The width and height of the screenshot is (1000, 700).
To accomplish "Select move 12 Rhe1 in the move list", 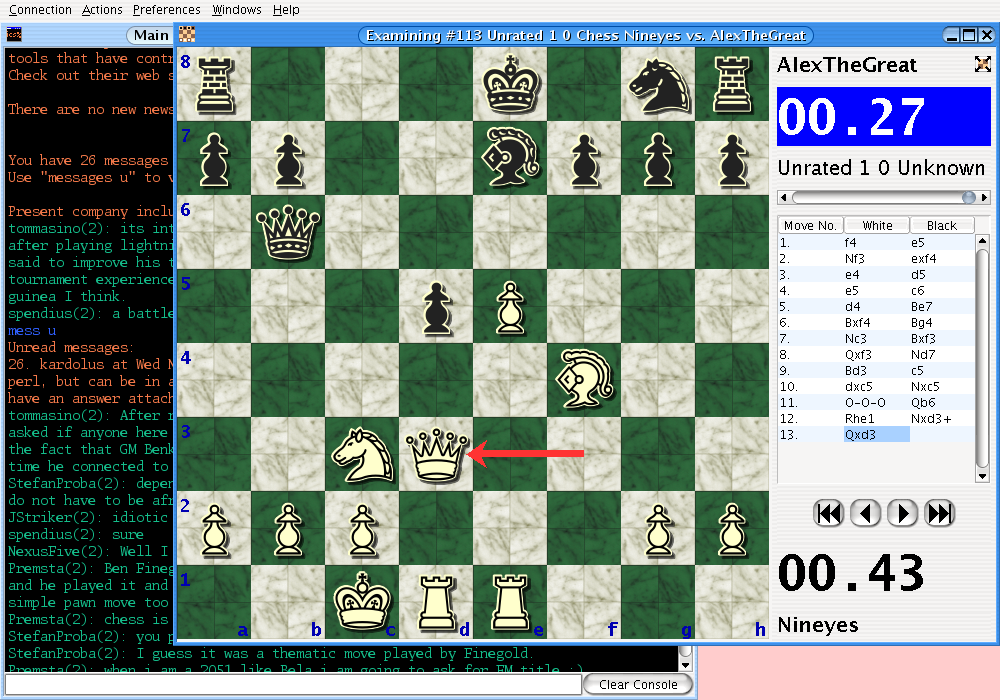I will [x=862, y=418].
